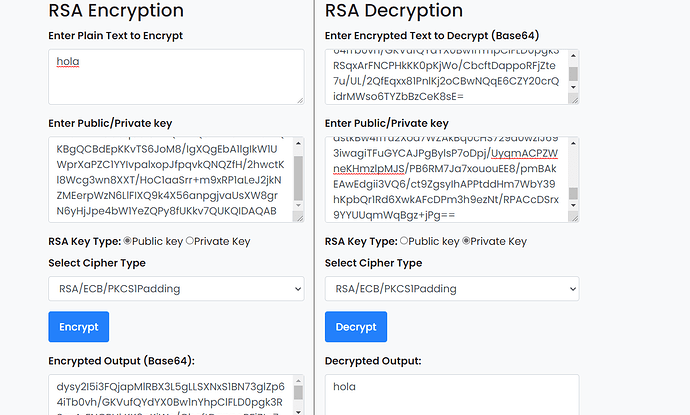Screen dimensions: 690x415
Task: Select Private Key radio under RSA Encryption
Action: point(191,241)
